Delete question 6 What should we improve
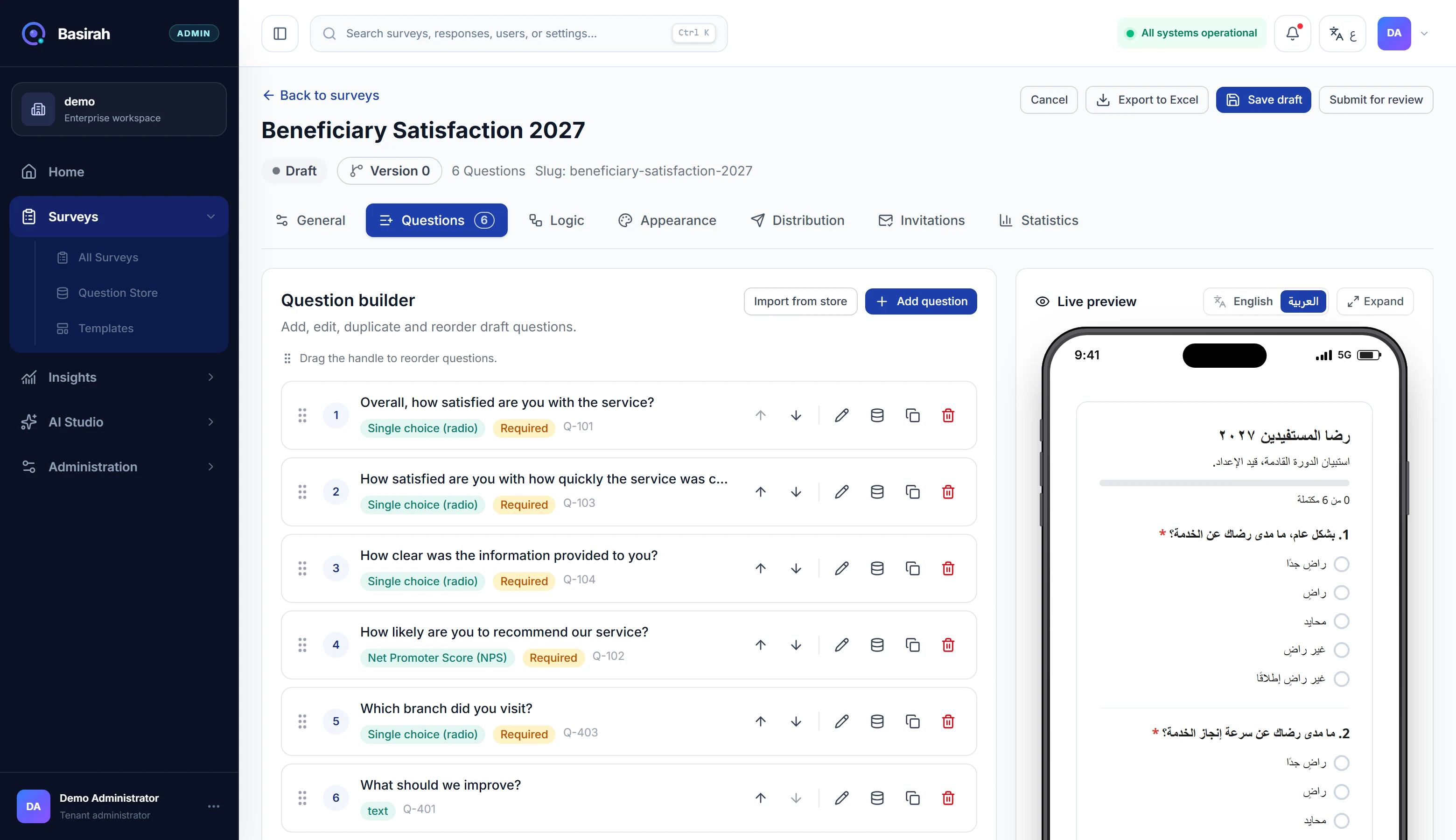The height and width of the screenshot is (840, 1456). 948,798
